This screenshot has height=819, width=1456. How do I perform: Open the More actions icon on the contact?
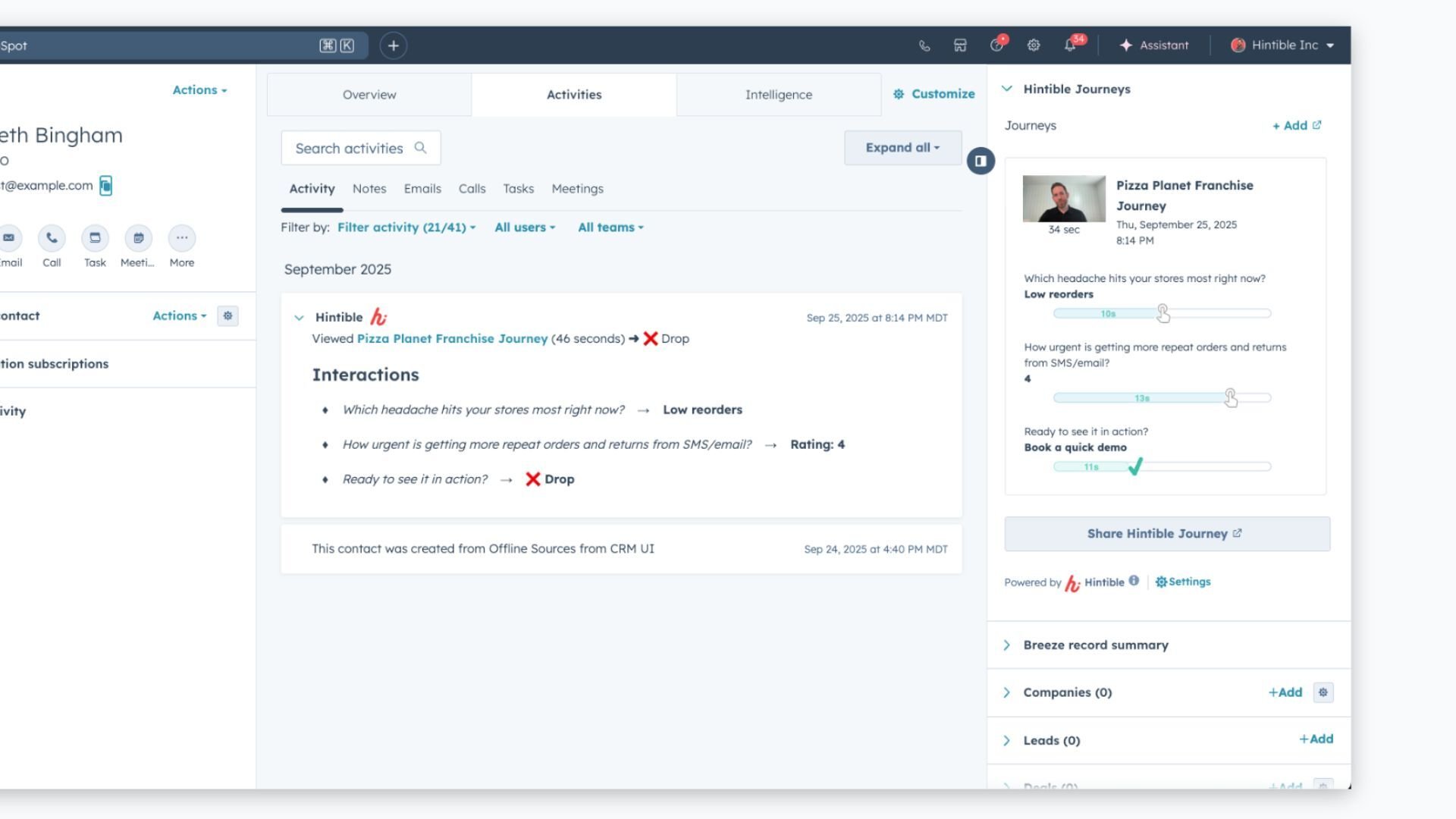pyautogui.click(x=182, y=237)
